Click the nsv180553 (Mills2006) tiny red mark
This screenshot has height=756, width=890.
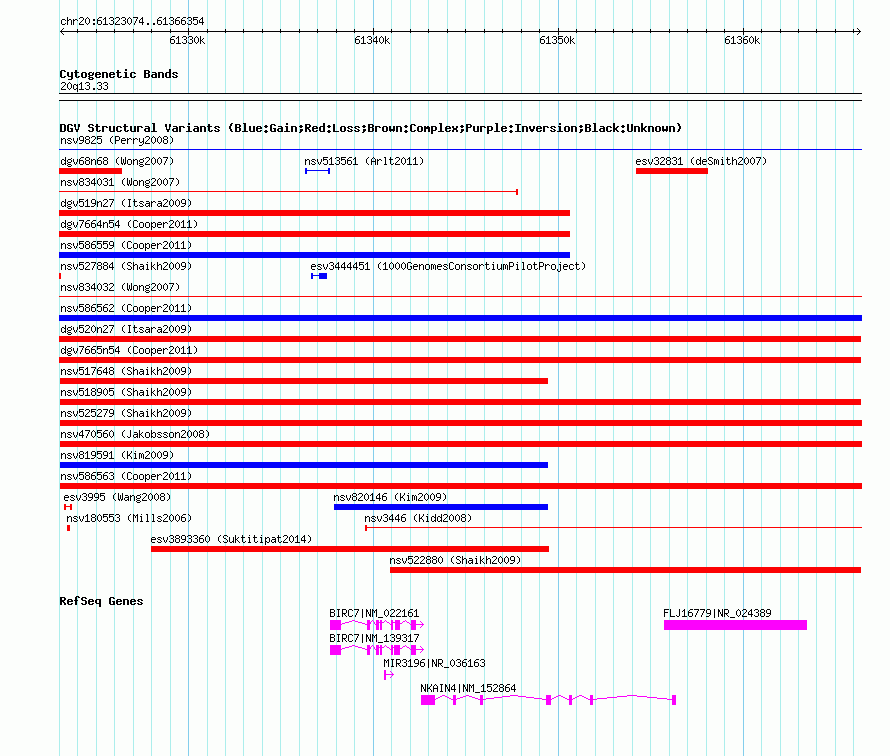(69, 528)
